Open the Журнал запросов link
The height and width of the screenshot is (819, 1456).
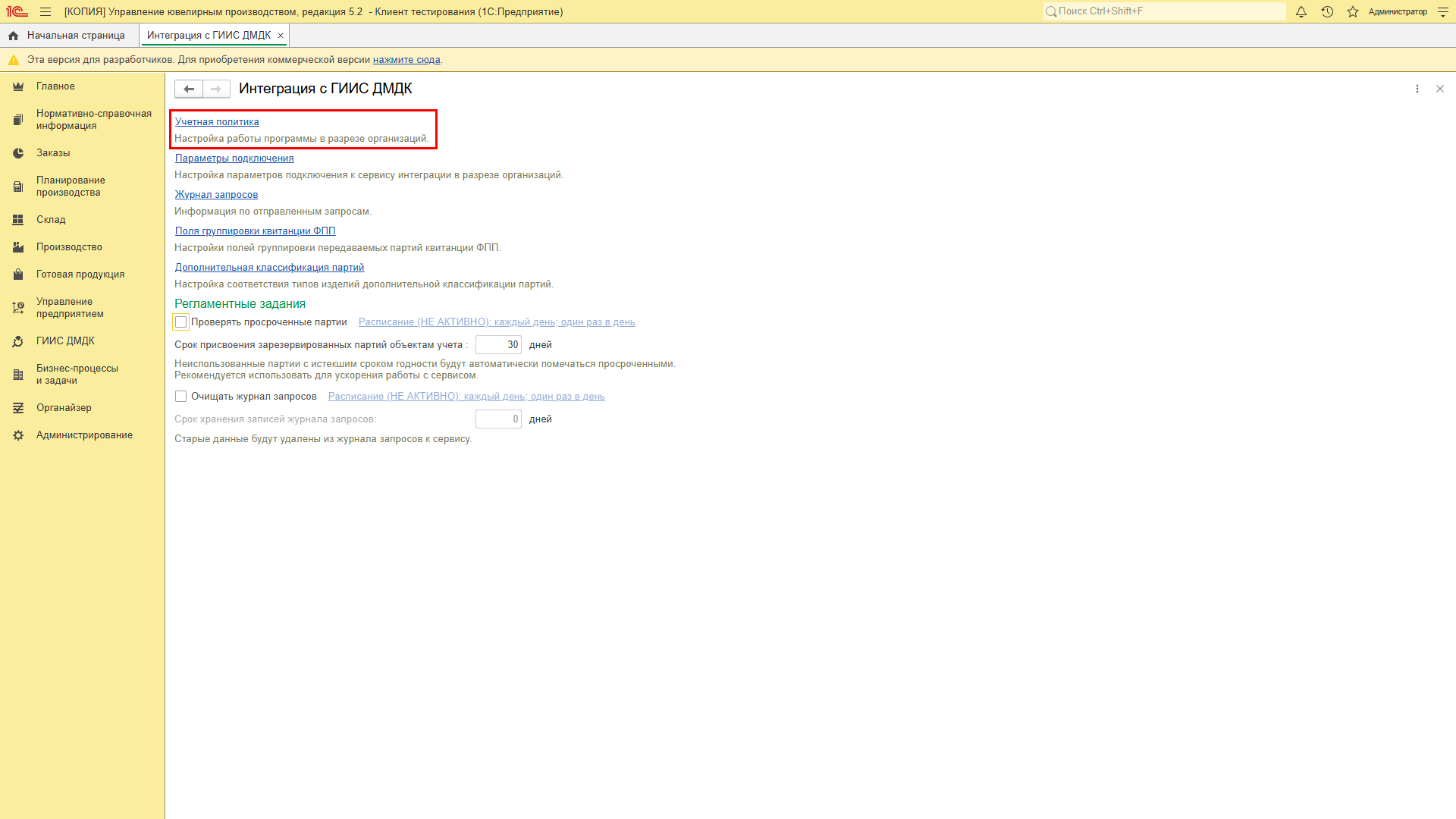point(216,195)
